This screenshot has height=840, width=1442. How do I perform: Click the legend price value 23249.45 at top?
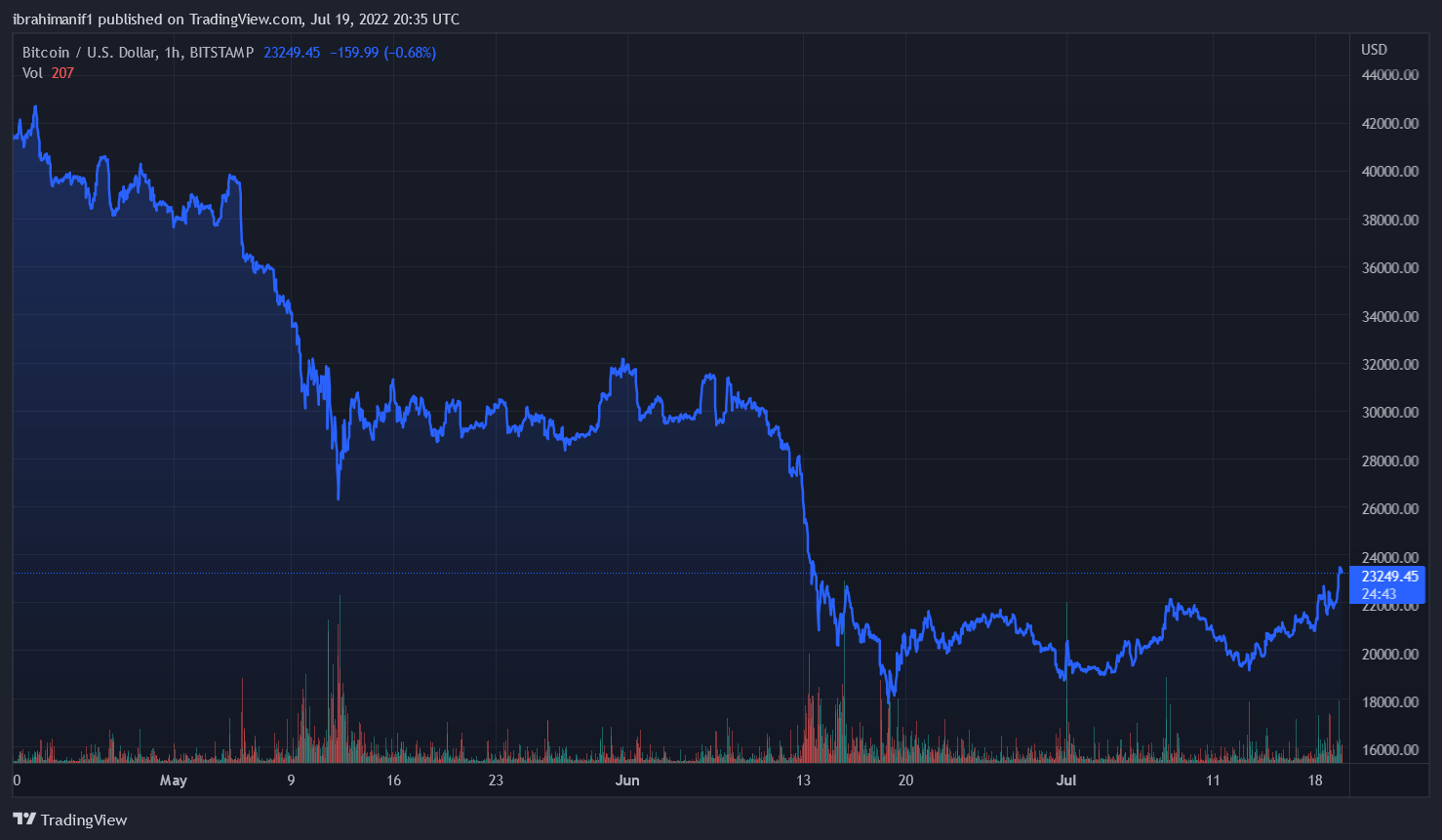[x=292, y=53]
